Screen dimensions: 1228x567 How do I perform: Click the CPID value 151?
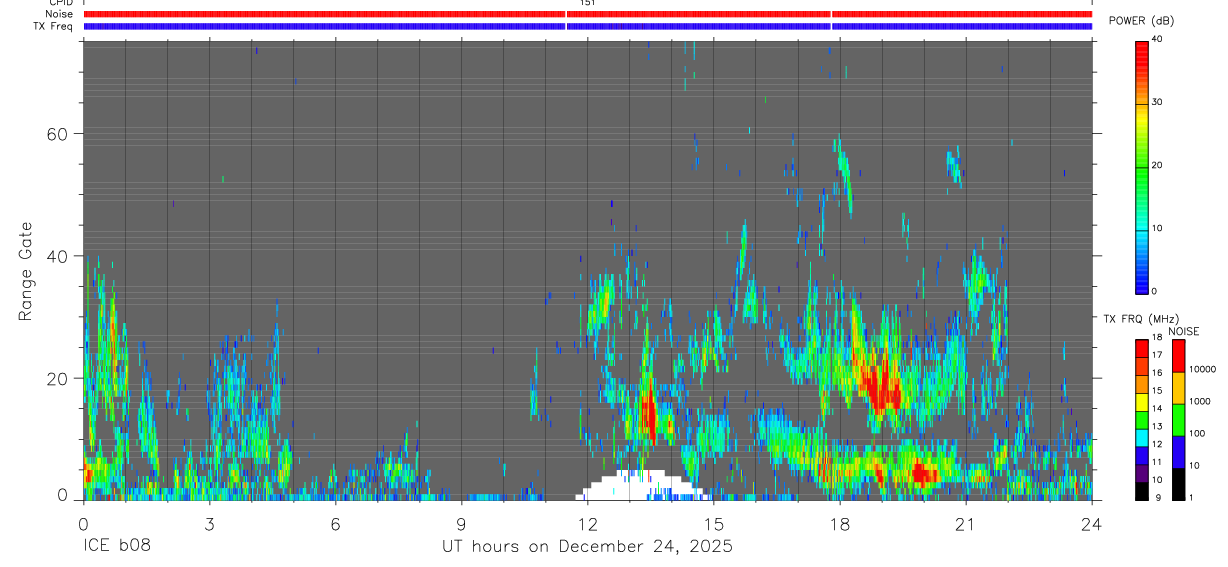coord(588,3)
